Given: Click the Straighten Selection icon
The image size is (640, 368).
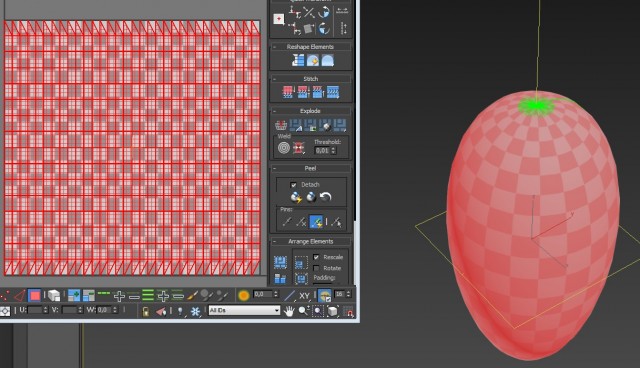Looking at the screenshot, I should [298, 60].
